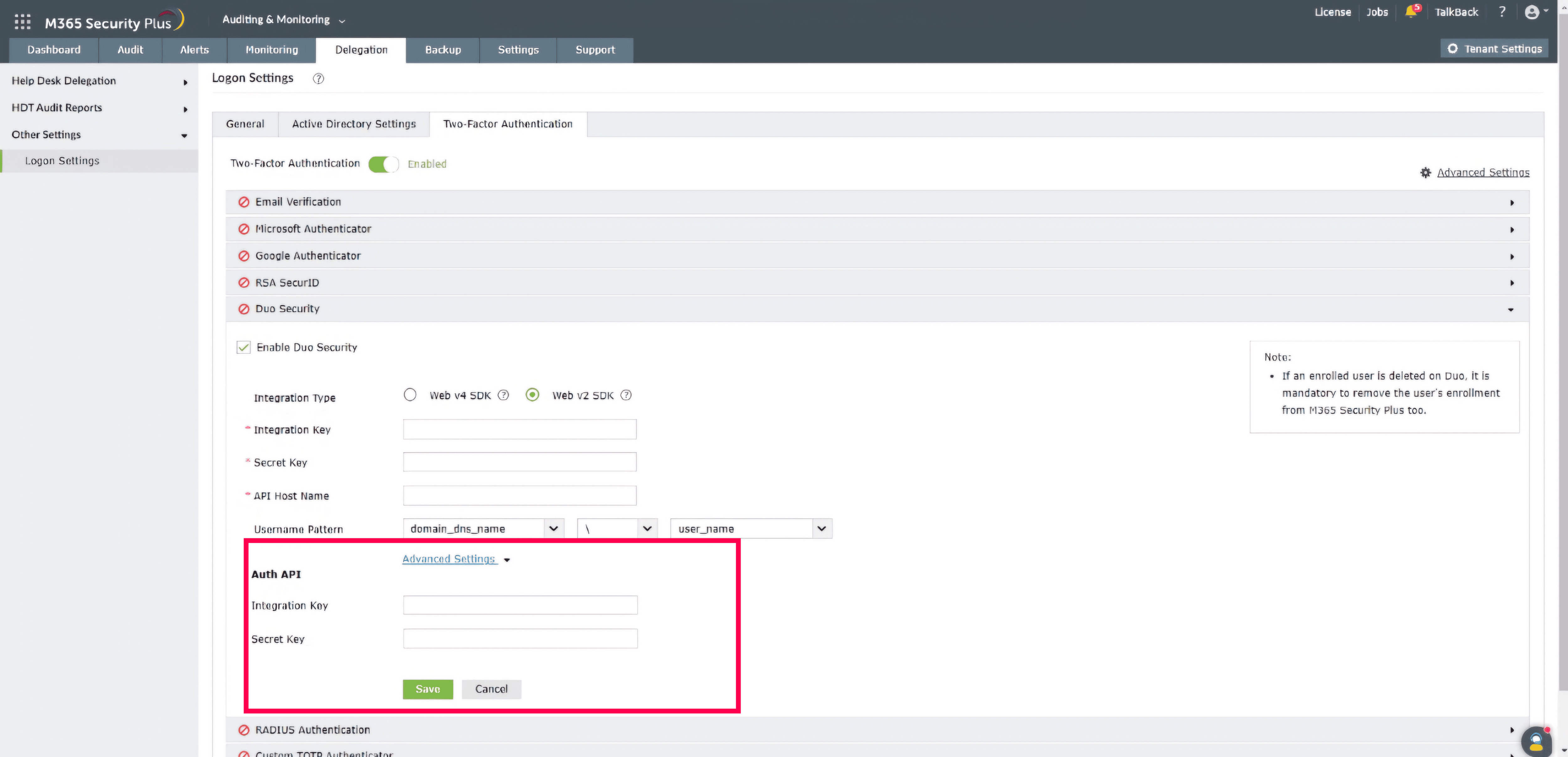This screenshot has width=1568, height=757.
Task: Open the chat assistant bubble icon
Action: point(1535,741)
